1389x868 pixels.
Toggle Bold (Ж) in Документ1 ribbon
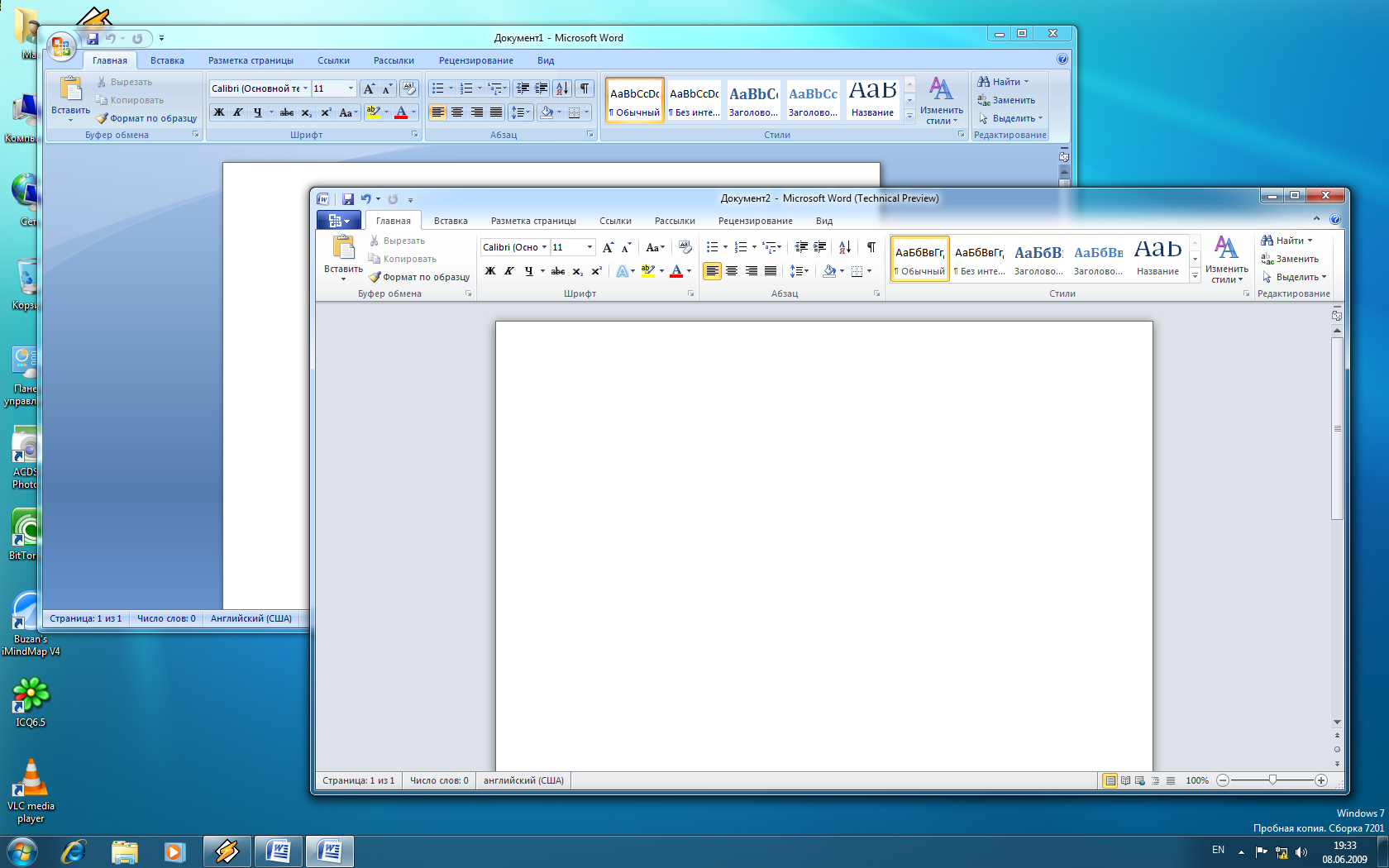click(219, 112)
